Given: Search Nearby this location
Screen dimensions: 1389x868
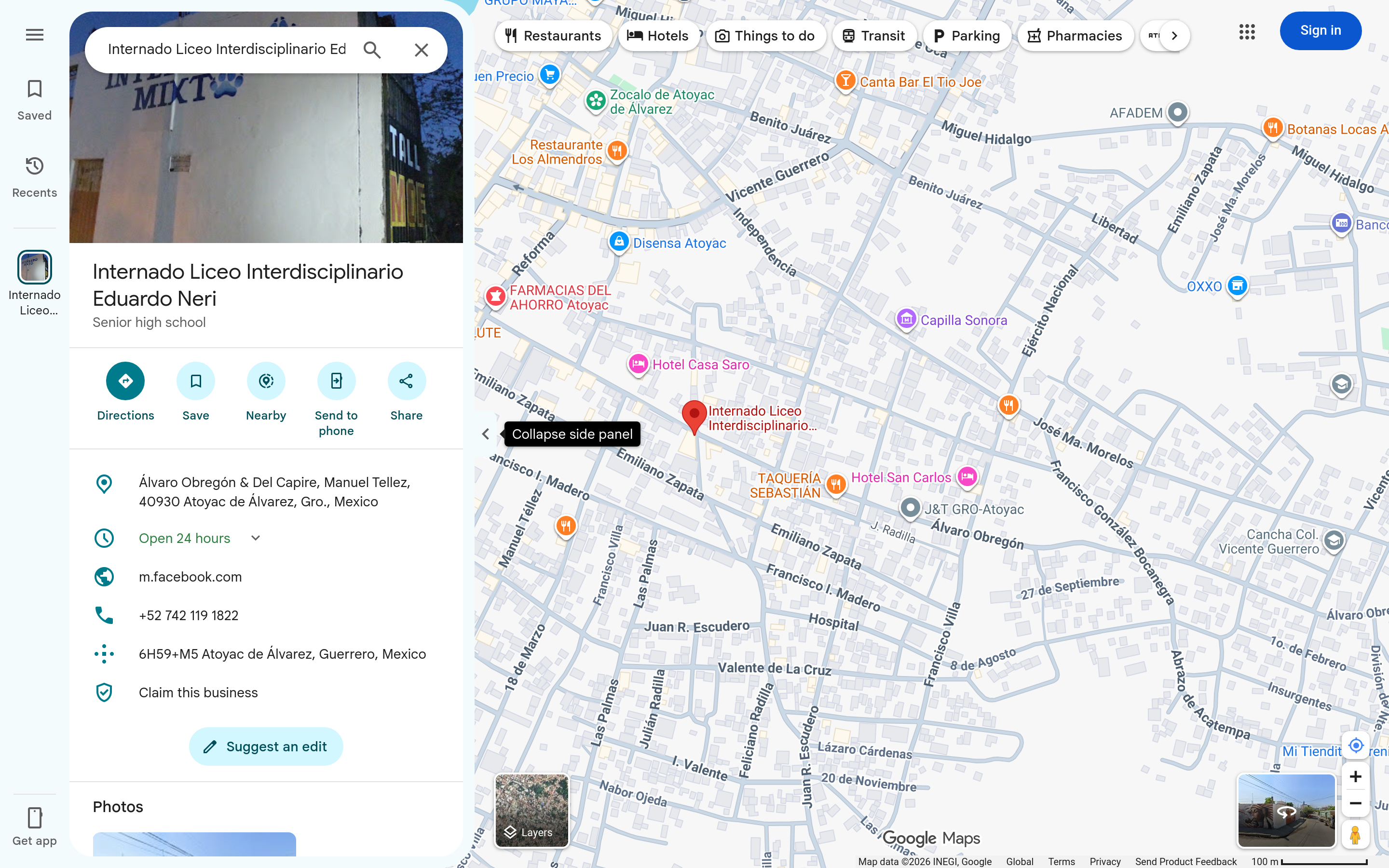Looking at the screenshot, I should click(266, 392).
